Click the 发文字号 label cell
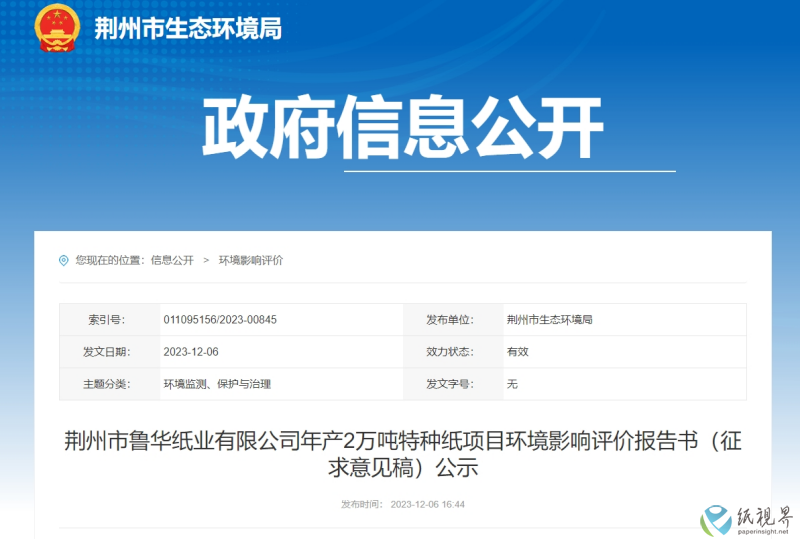This screenshot has width=800, height=539. pyautogui.click(x=453, y=384)
